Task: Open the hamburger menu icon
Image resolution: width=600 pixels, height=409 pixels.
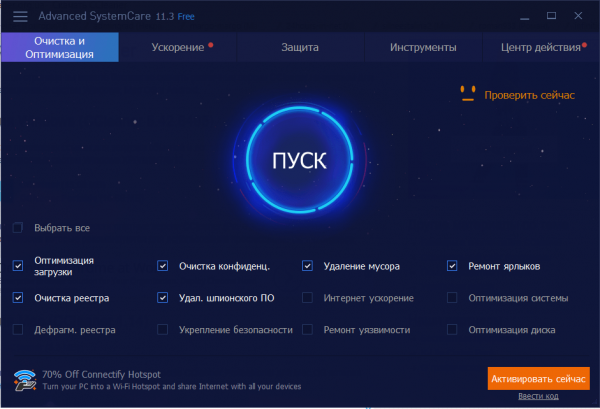Action: click(20, 16)
